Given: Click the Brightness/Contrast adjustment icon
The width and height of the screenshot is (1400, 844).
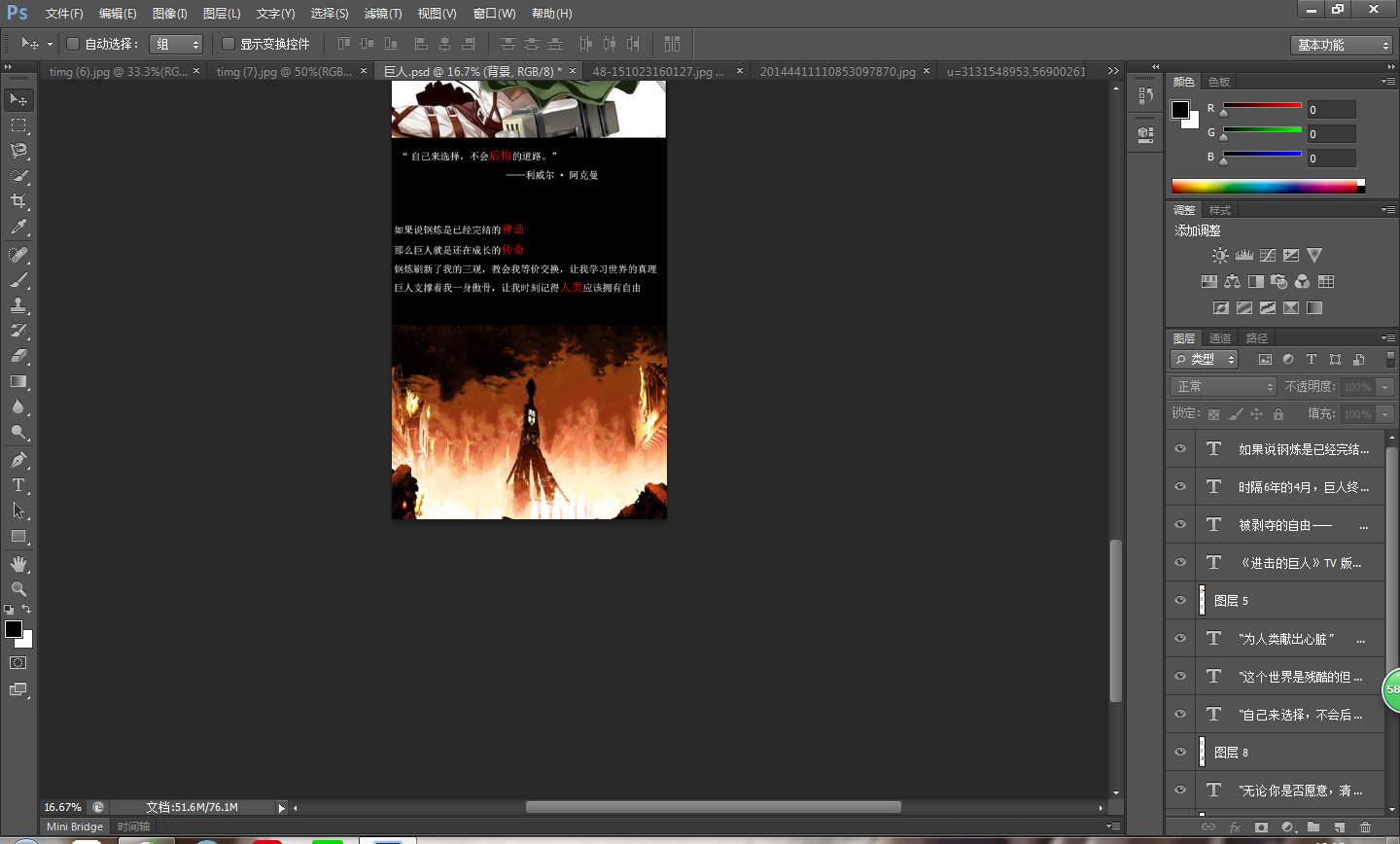Looking at the screenshot, I should (1220, 255).
